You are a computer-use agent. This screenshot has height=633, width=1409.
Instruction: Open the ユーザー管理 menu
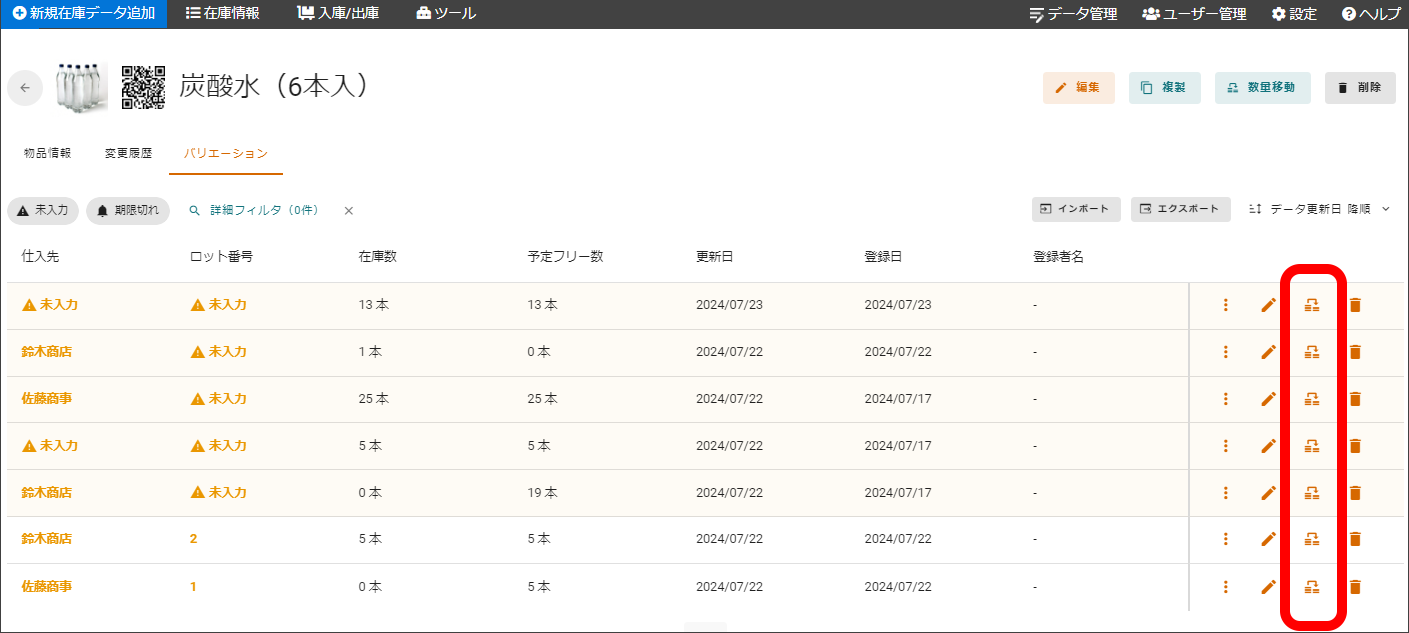[1194, 14]
